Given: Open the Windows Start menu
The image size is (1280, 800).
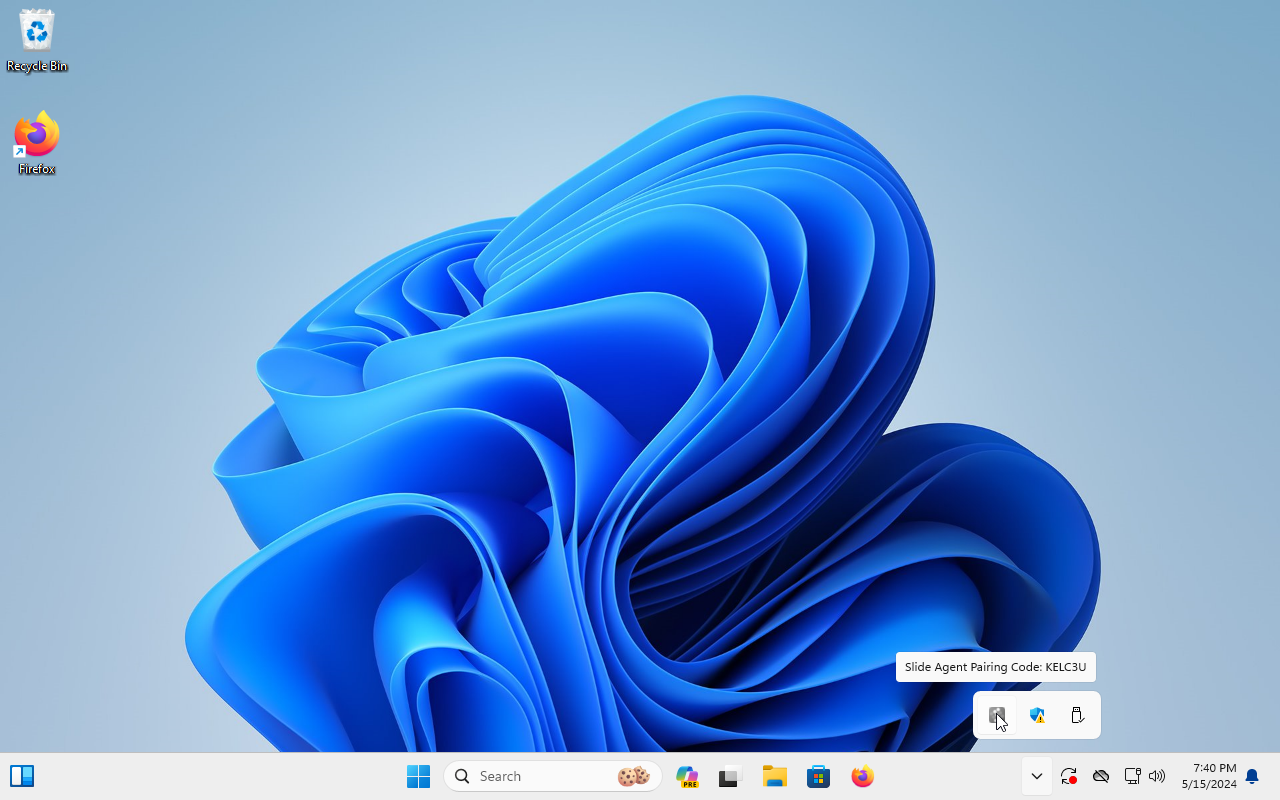Looking at the screenshot, I should [x=418, y=776].
